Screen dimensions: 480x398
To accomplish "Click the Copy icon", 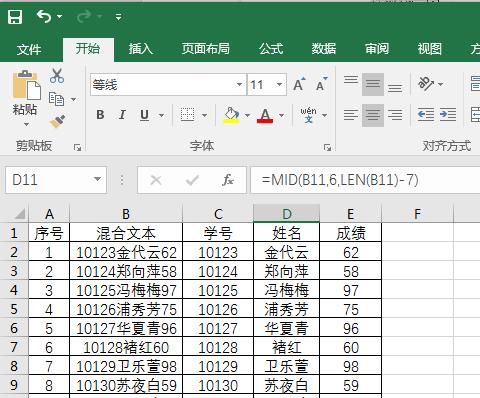I will (x=57, y=99).
